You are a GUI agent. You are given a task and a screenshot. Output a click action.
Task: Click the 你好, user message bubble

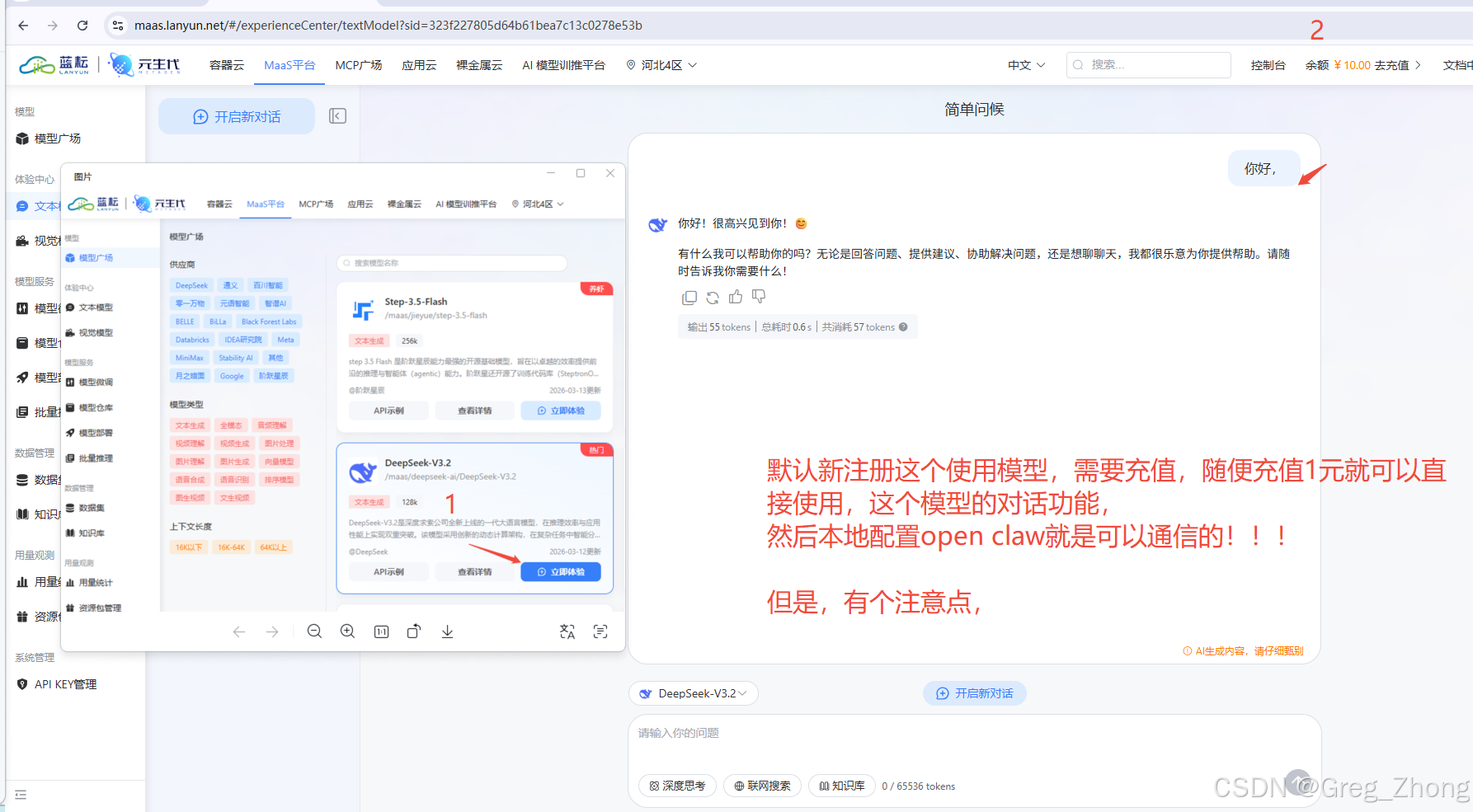1264,168
